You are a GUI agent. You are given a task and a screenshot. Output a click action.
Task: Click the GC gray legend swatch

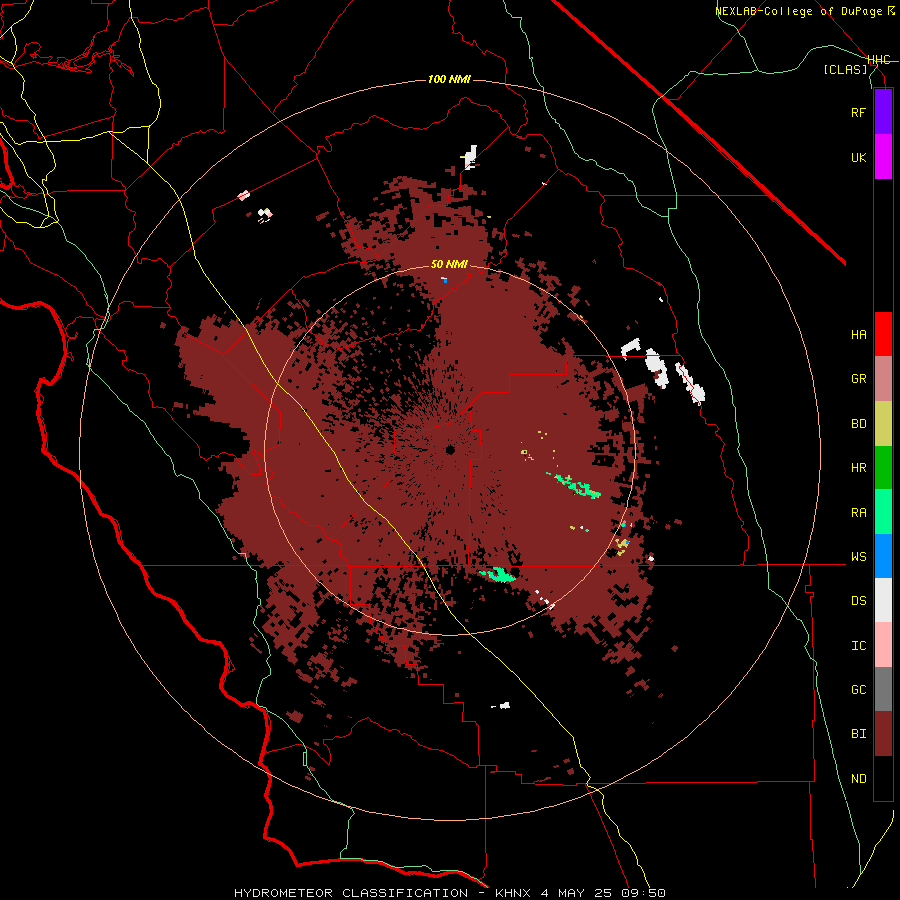tap(883, 689)
